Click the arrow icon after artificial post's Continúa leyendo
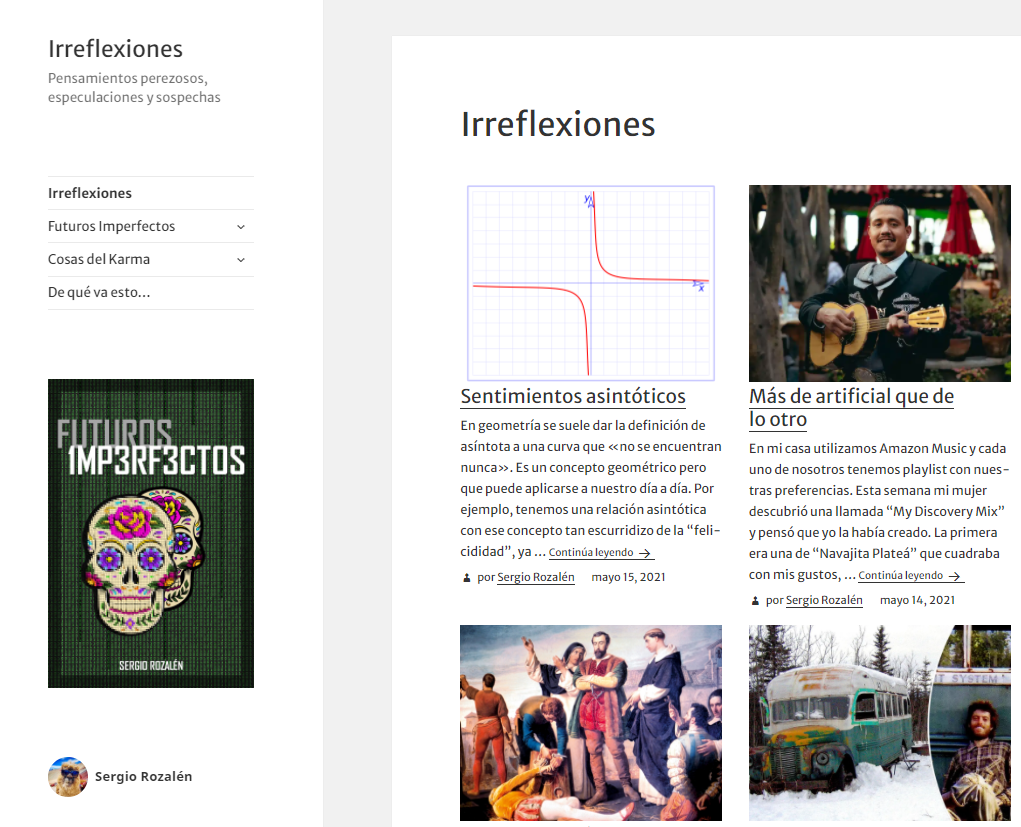 pos(955,576)
